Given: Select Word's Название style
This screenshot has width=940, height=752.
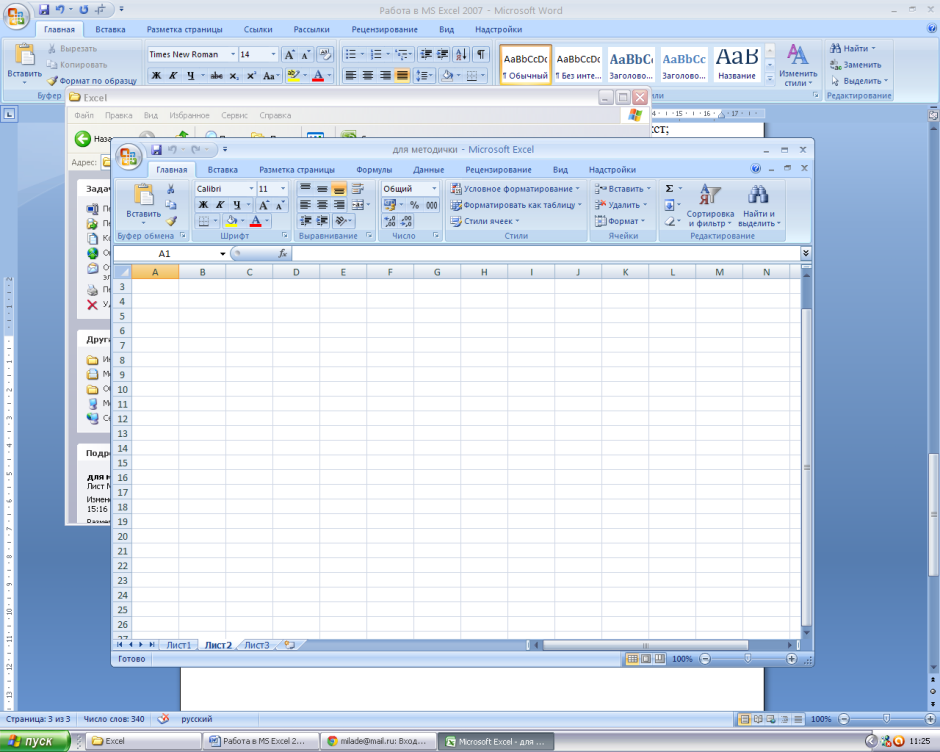Looking at the screenshot, I should 737,64.
